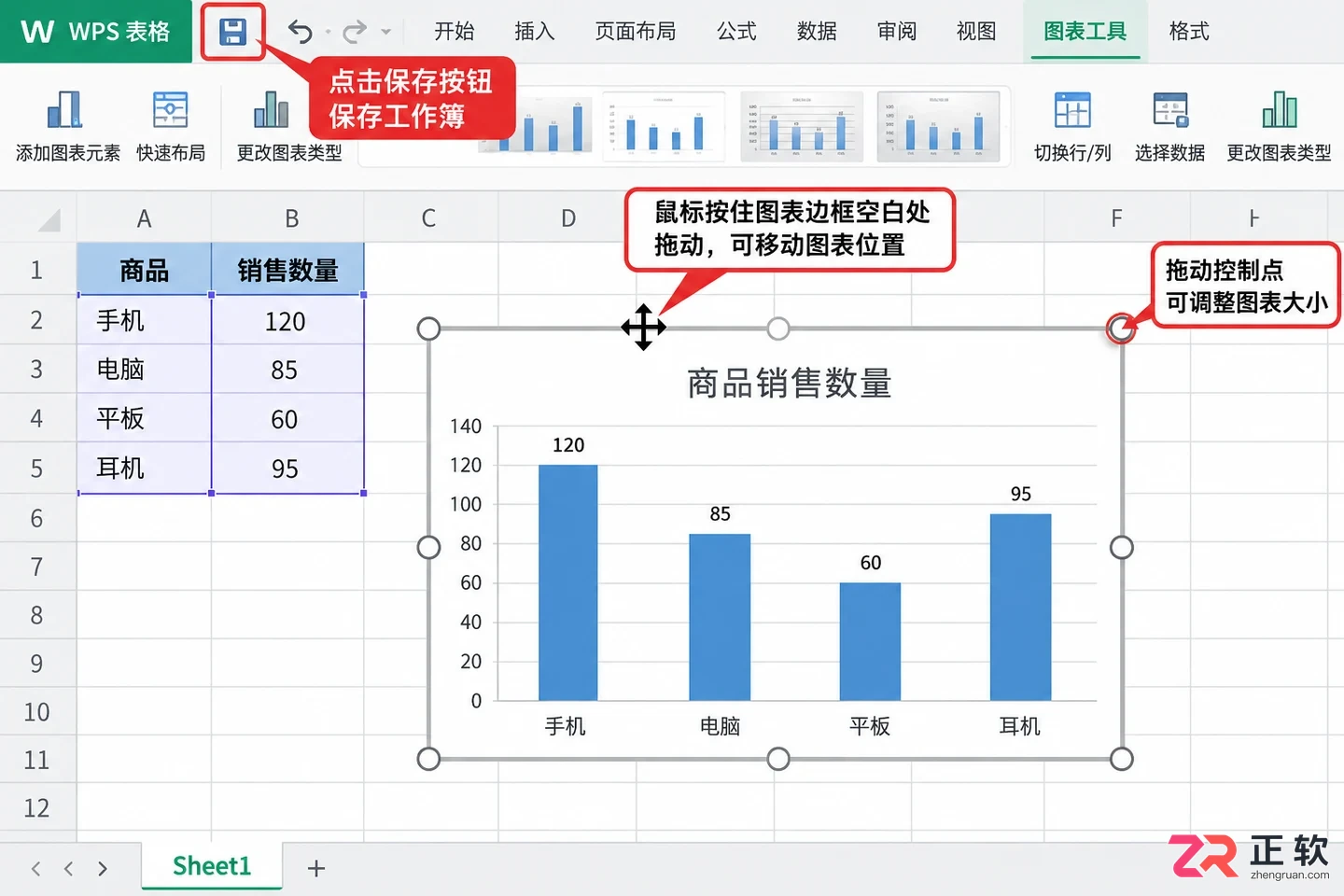Click 添加图表元素 icon

click(65, 109)
